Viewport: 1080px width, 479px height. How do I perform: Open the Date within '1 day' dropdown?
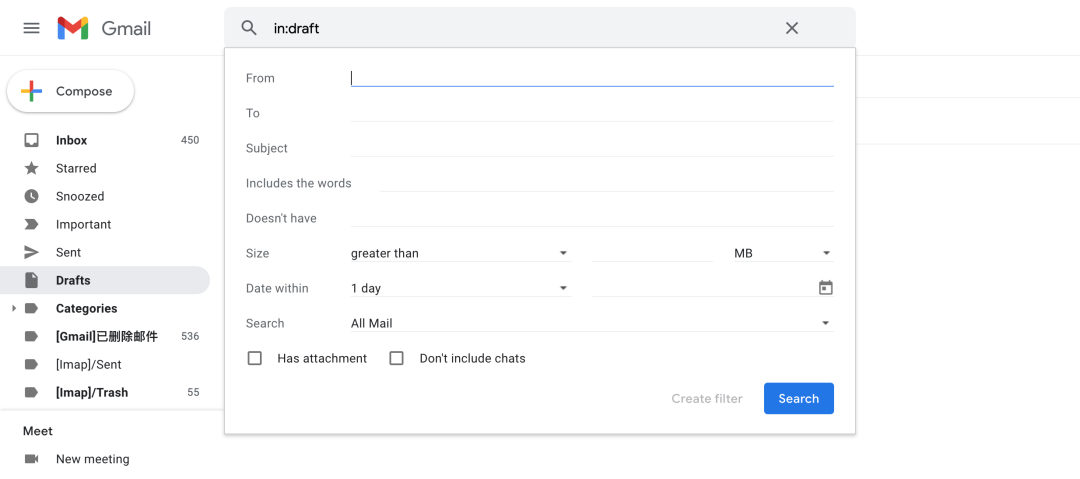(460, 288)
